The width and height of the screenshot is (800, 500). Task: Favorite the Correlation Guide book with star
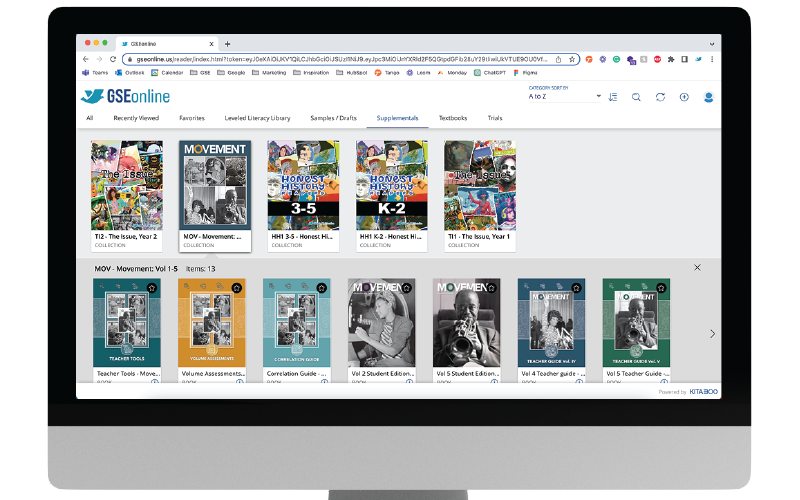tap(321, 288)
